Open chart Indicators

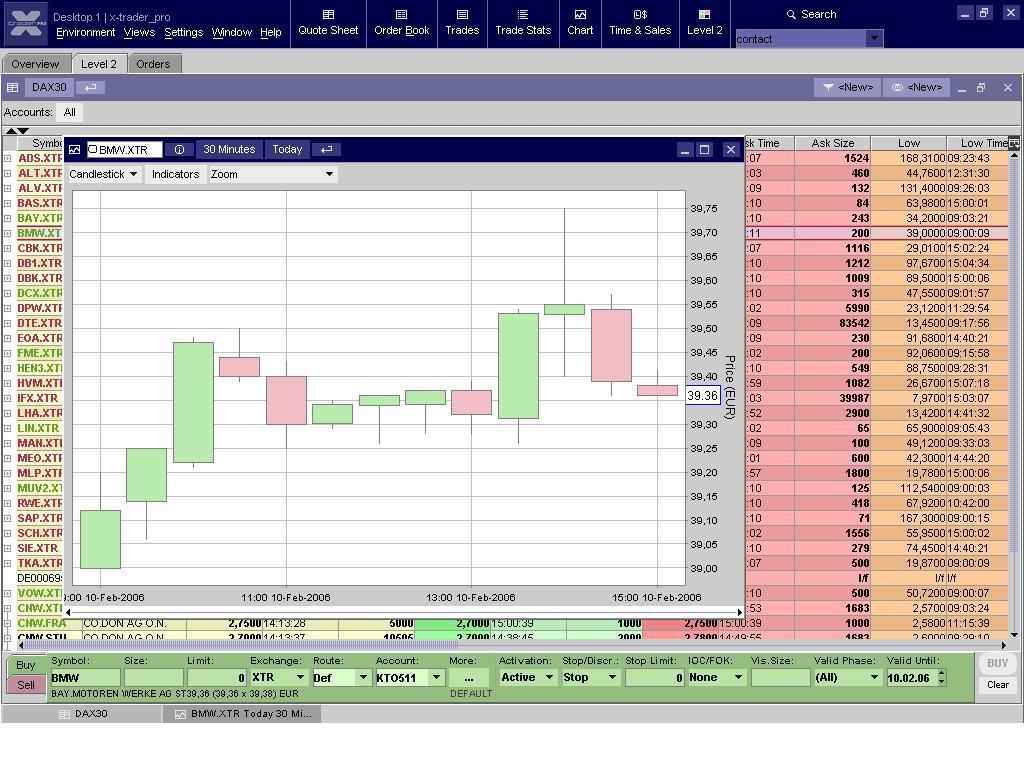(175, 174)
